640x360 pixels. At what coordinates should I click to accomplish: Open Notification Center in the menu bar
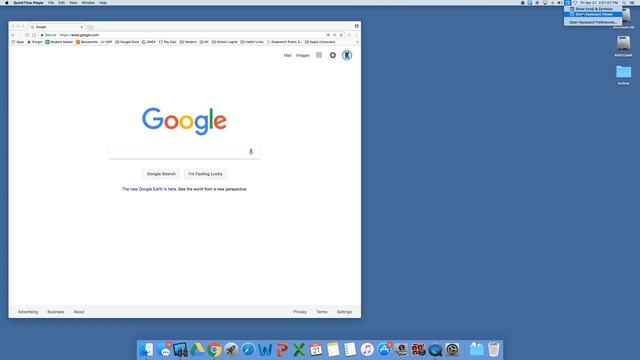(x=632, y=3)
